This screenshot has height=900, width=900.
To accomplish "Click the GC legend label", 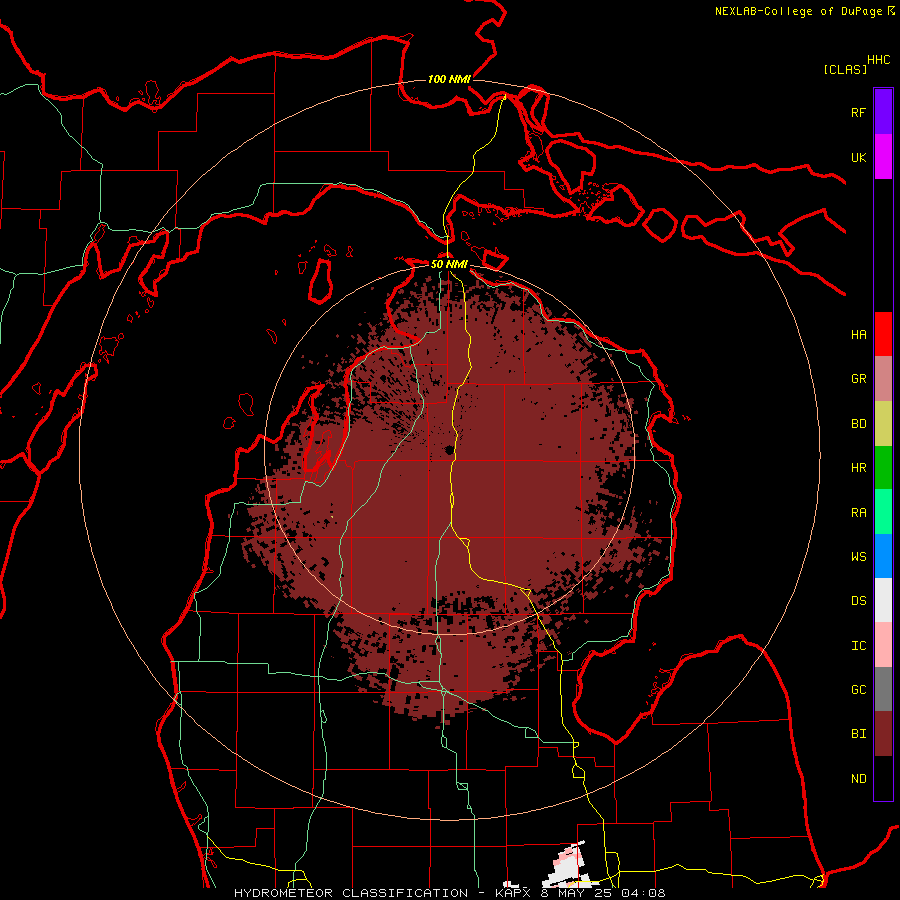I will click(x=859, y=690).
